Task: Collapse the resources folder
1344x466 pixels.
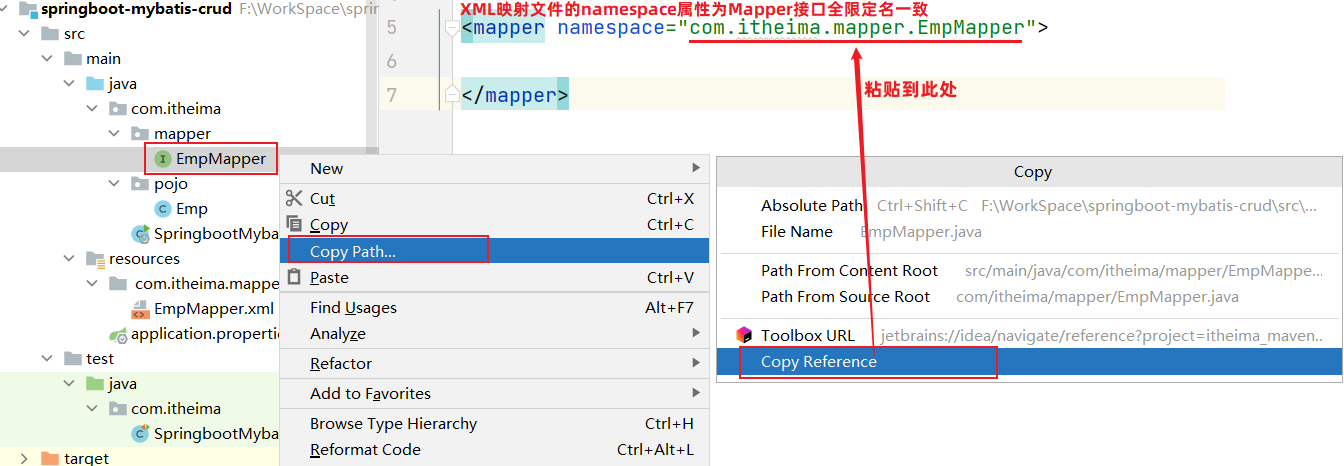Action: (x=70, y=259)
